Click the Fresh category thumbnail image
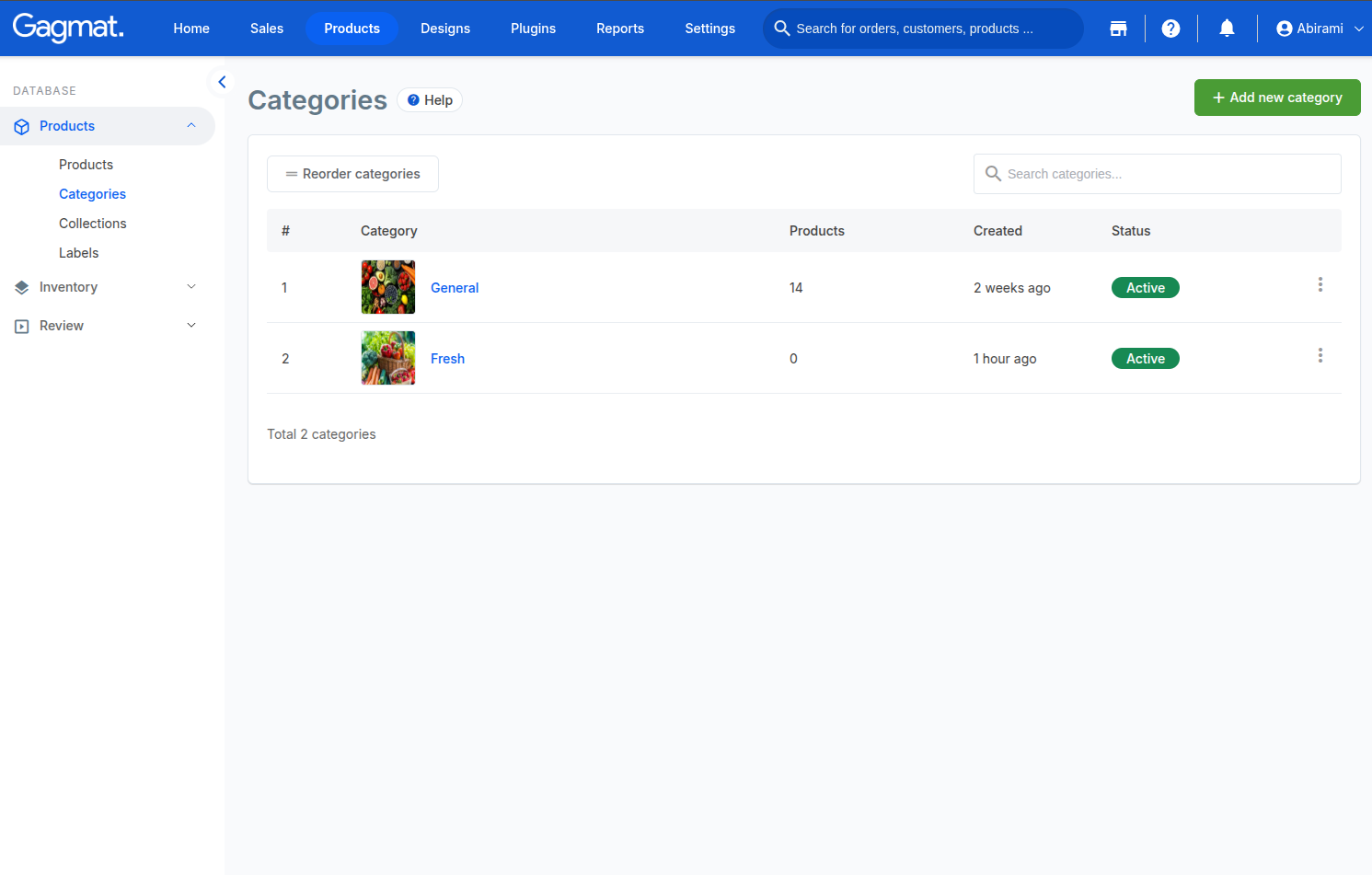The height and width of the screenshot is (875, 1372). (x=388, y=358)
